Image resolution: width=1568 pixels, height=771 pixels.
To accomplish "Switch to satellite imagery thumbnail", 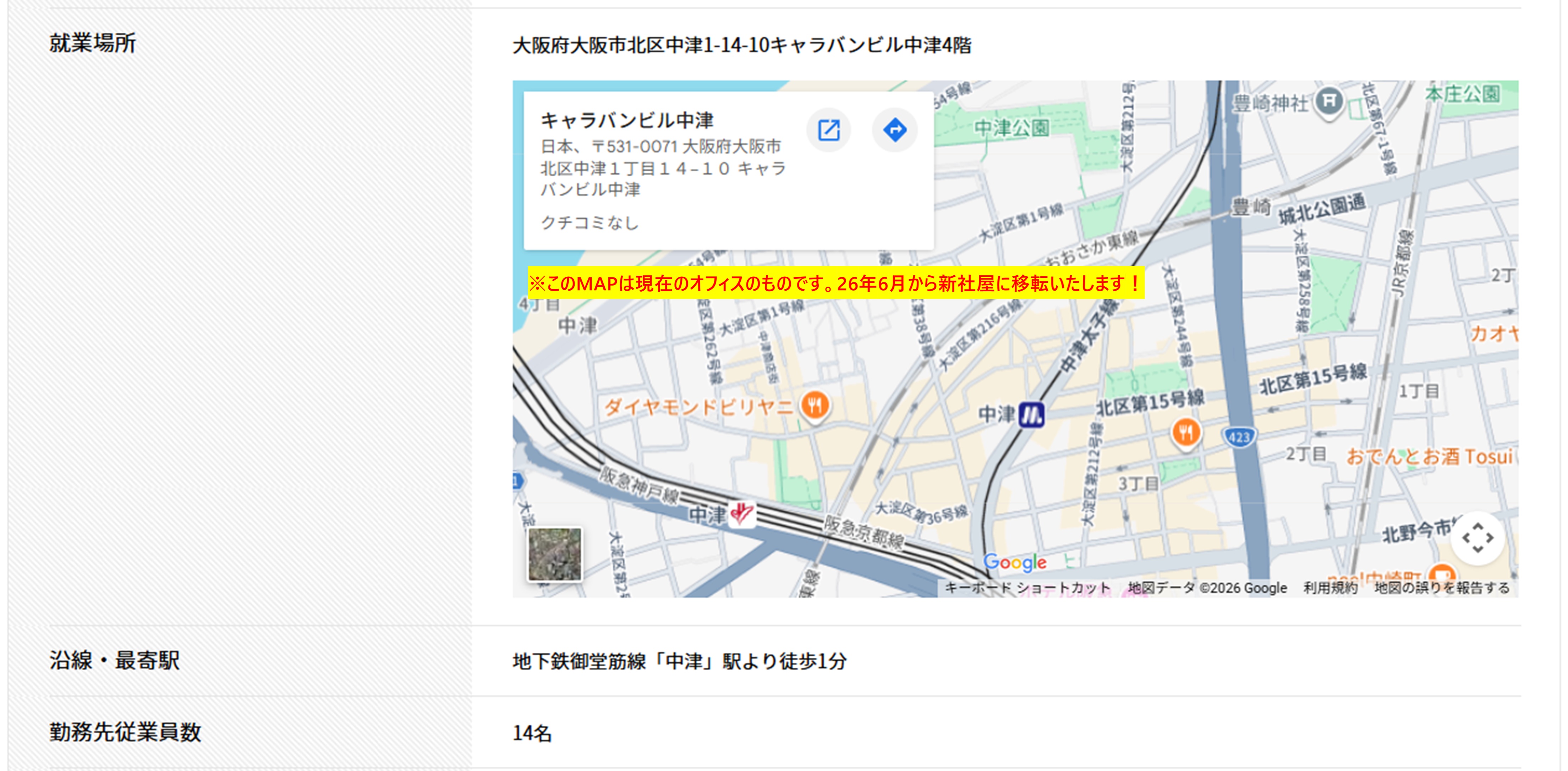I will 554,554.
